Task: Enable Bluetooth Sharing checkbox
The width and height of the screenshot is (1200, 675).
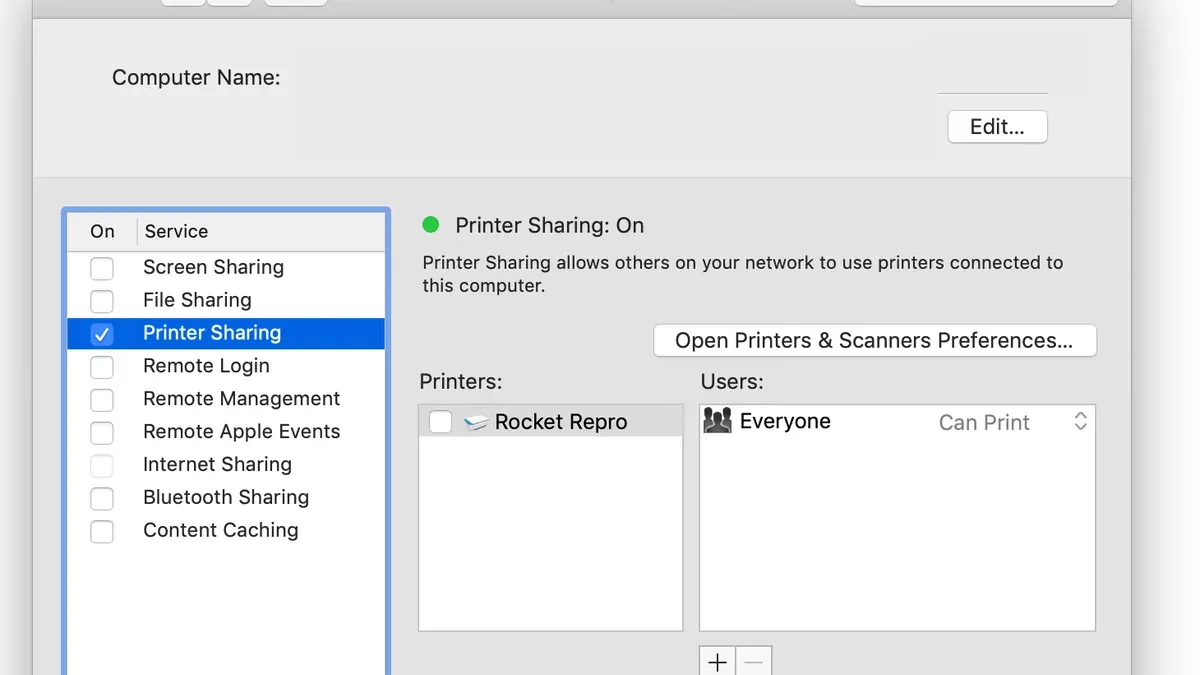Action: (102, 499)
